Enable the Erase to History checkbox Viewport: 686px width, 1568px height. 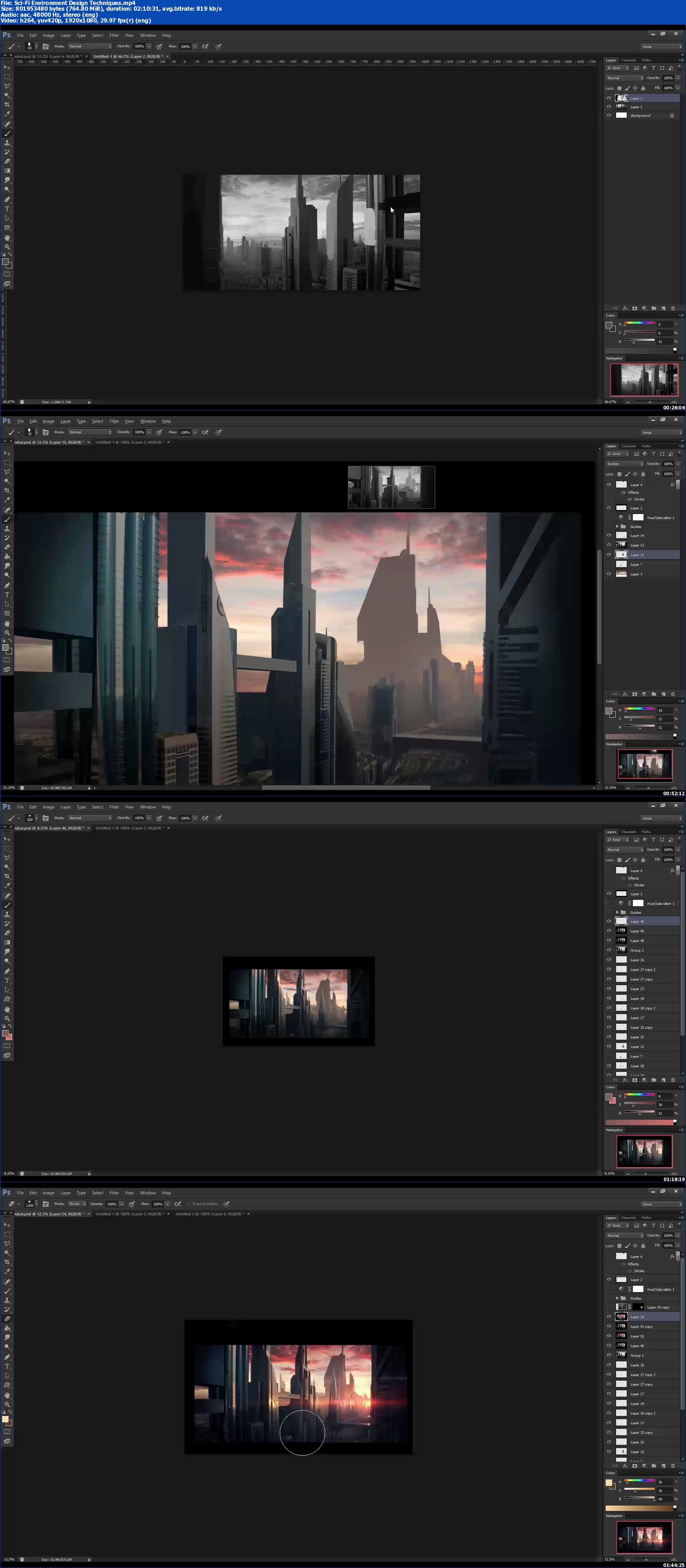point(189,1204)
